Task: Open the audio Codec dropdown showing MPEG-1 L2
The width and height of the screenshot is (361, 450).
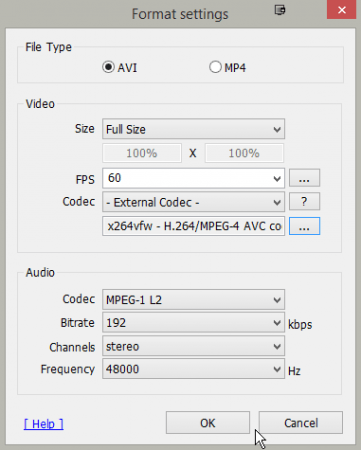Action: click(193, 299)
